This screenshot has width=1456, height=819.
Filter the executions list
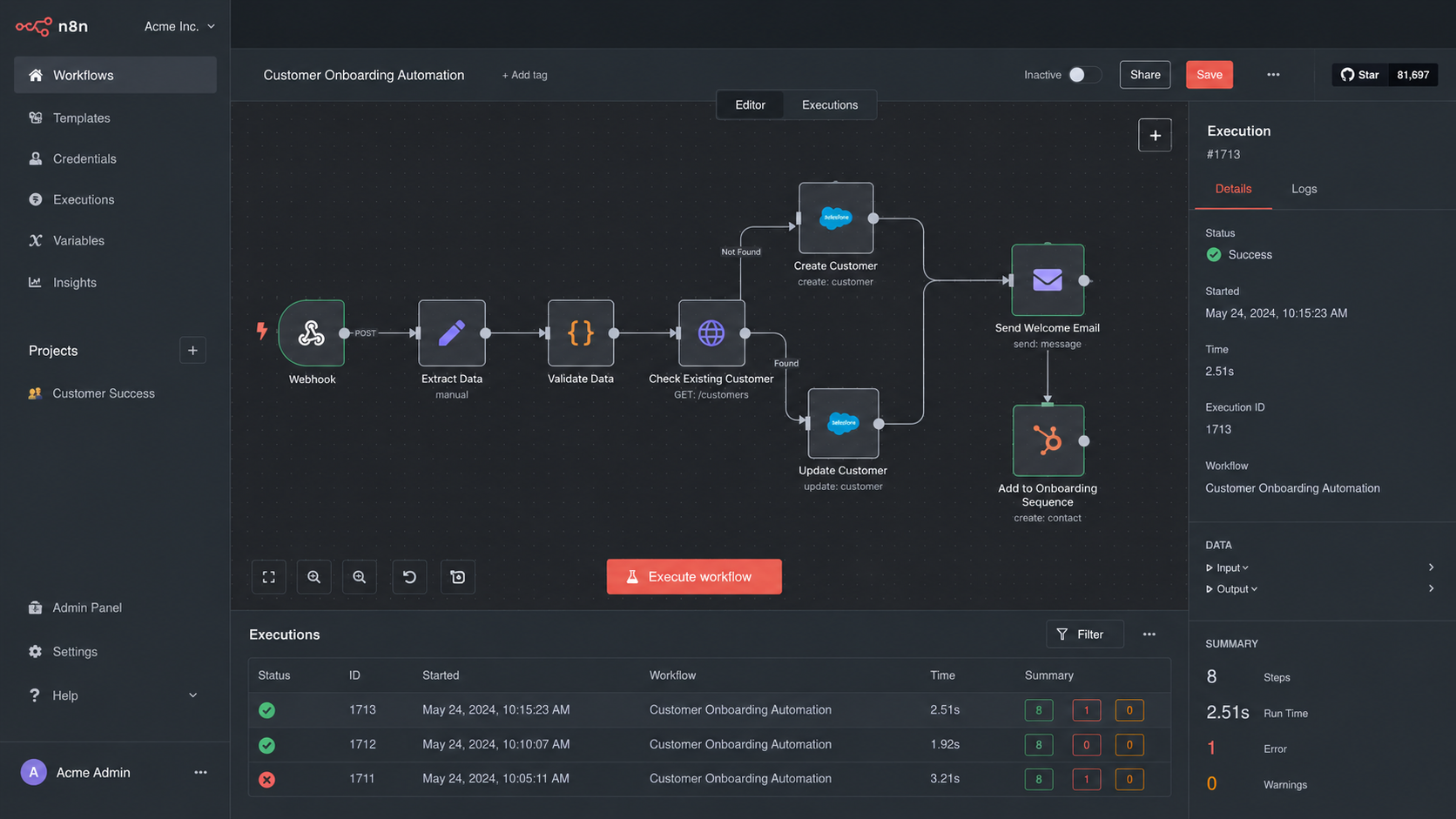1084,634
